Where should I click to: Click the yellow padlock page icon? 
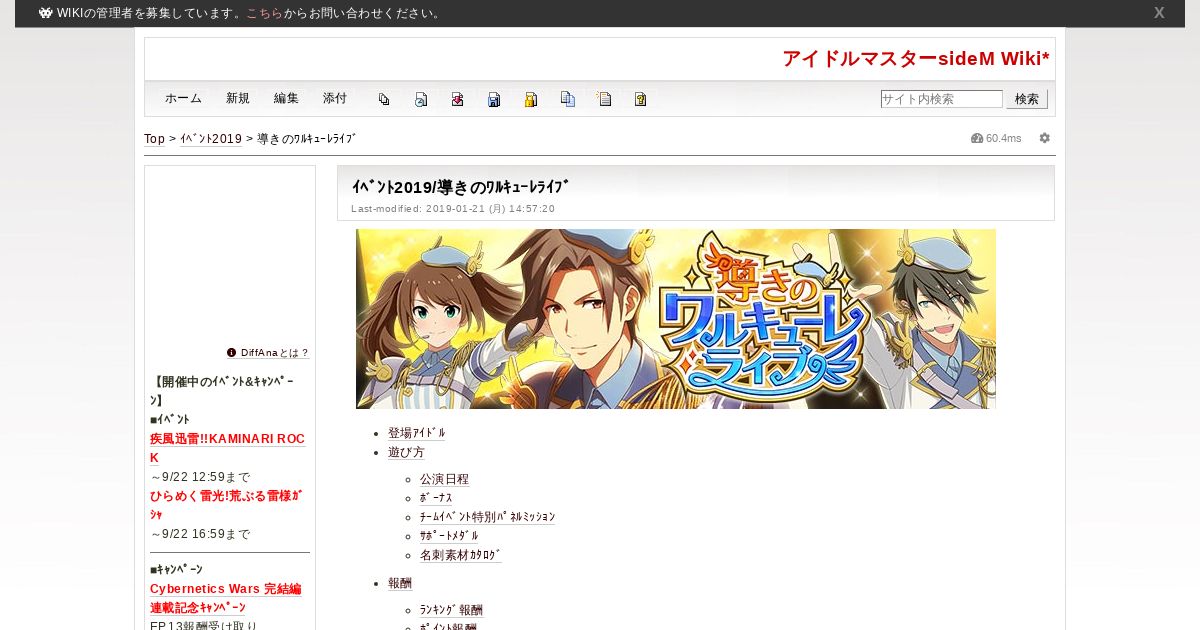(531, 99)
